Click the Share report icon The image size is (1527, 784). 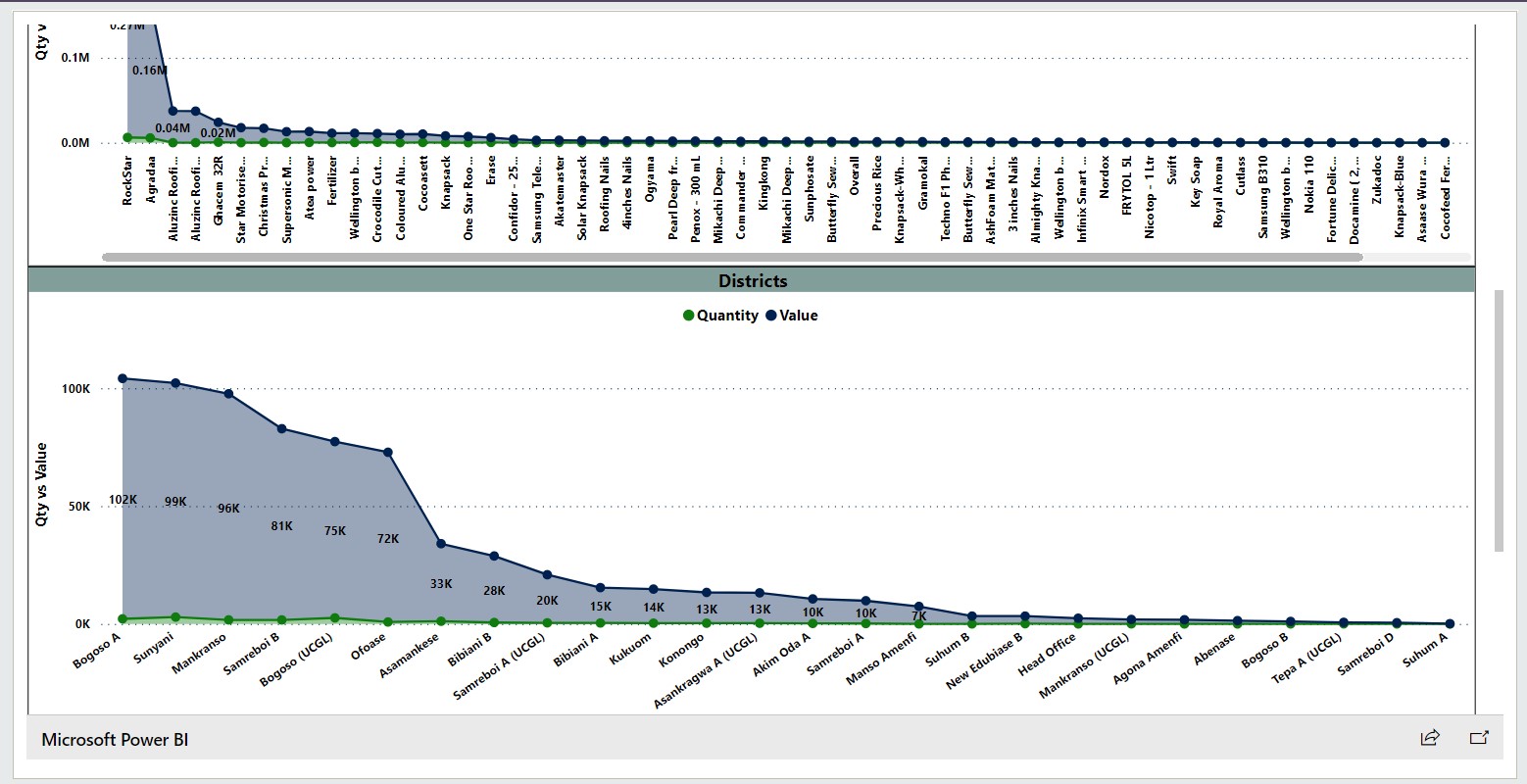tap(1430, 738)
